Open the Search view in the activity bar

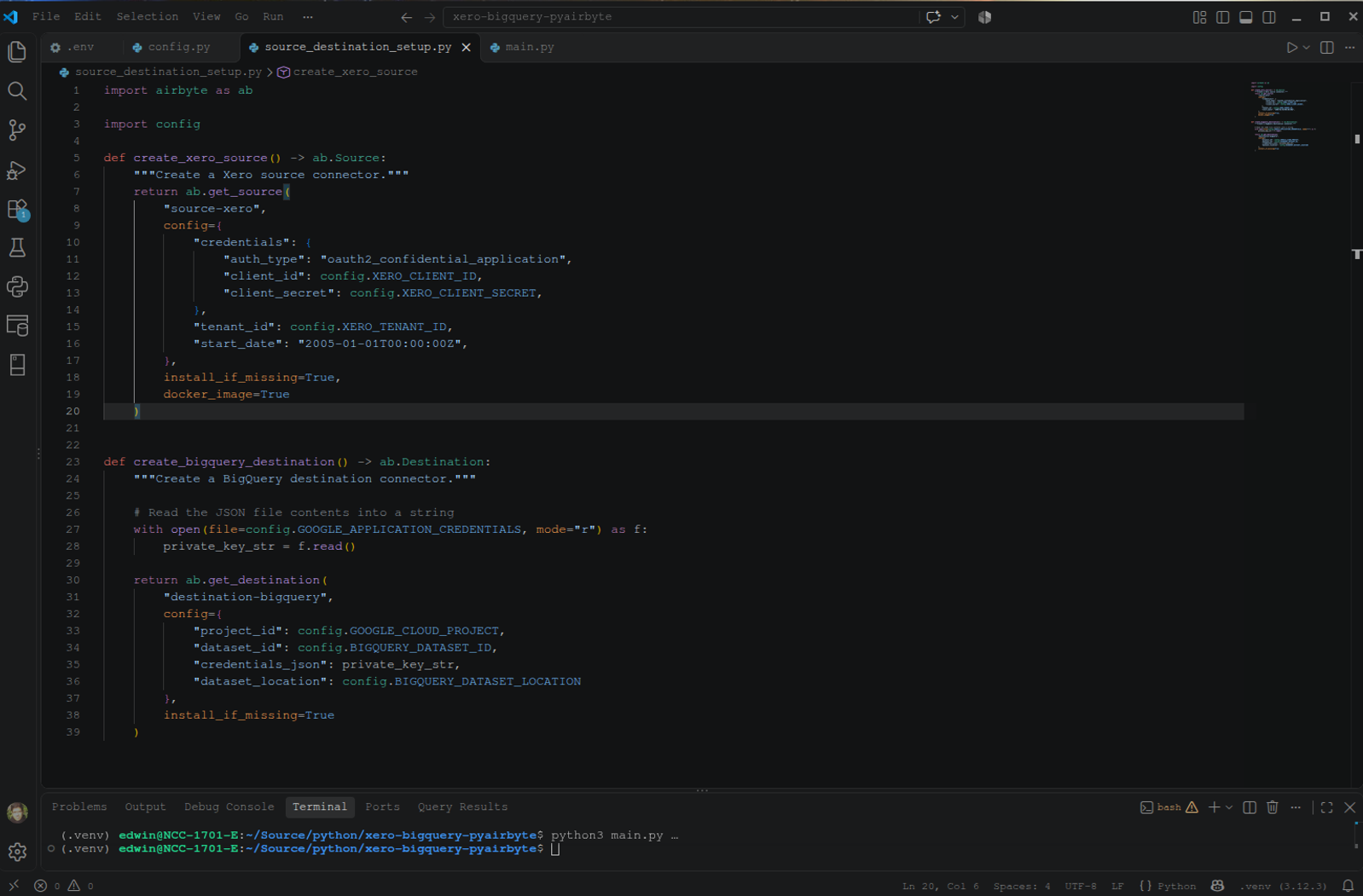(x=17, y=91)
